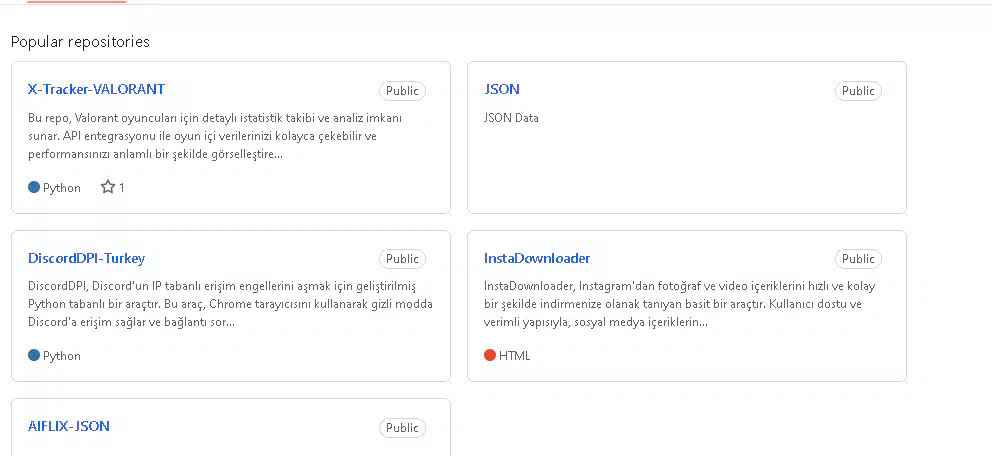This screenshot has width=992, height=456.
Task: Open the InstaDownloader repository
Action: pyautogui.click(x=536, y=258)
